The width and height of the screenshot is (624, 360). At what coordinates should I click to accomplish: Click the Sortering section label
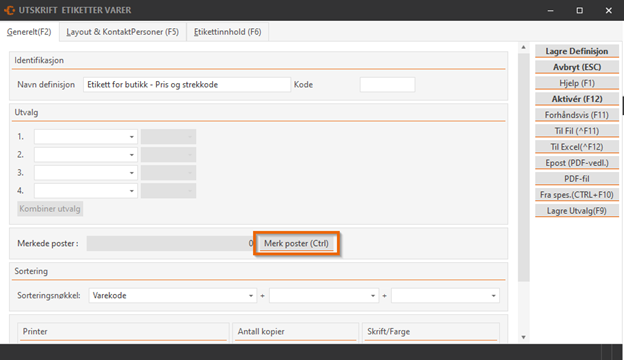(31, 271)
